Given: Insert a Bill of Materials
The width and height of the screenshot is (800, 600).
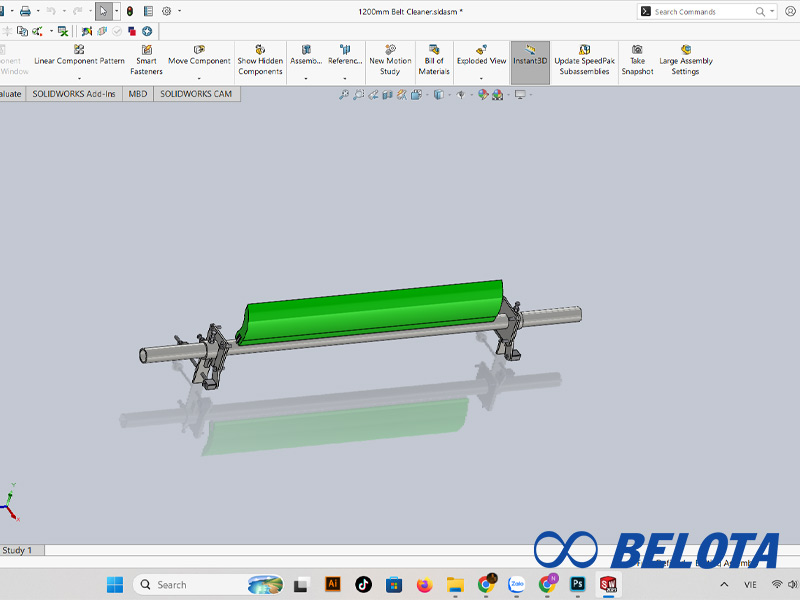Looking at the screenshot, I should point(434,60).
